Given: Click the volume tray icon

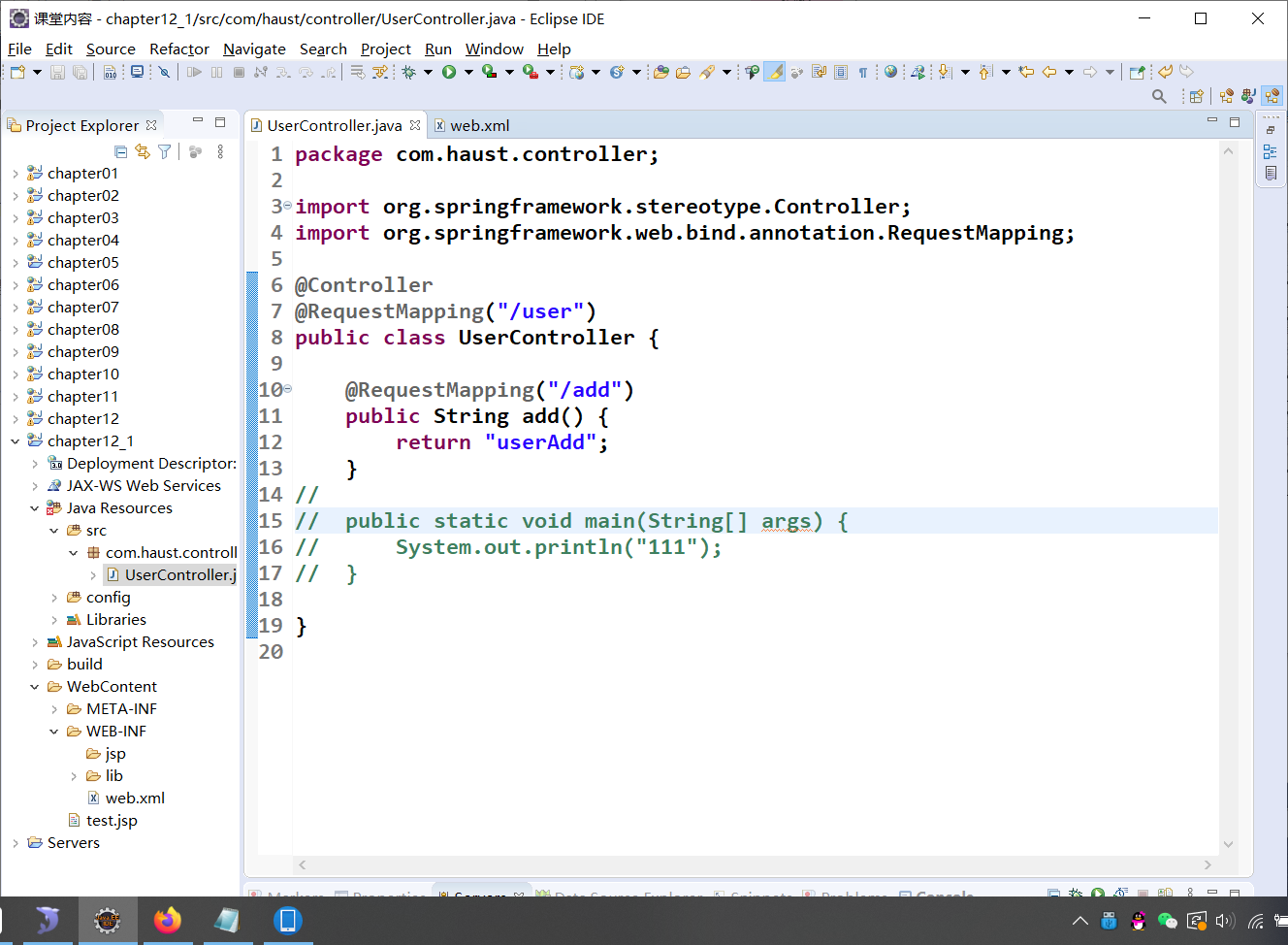Looking at the screenshot, I should (1225, 921).
